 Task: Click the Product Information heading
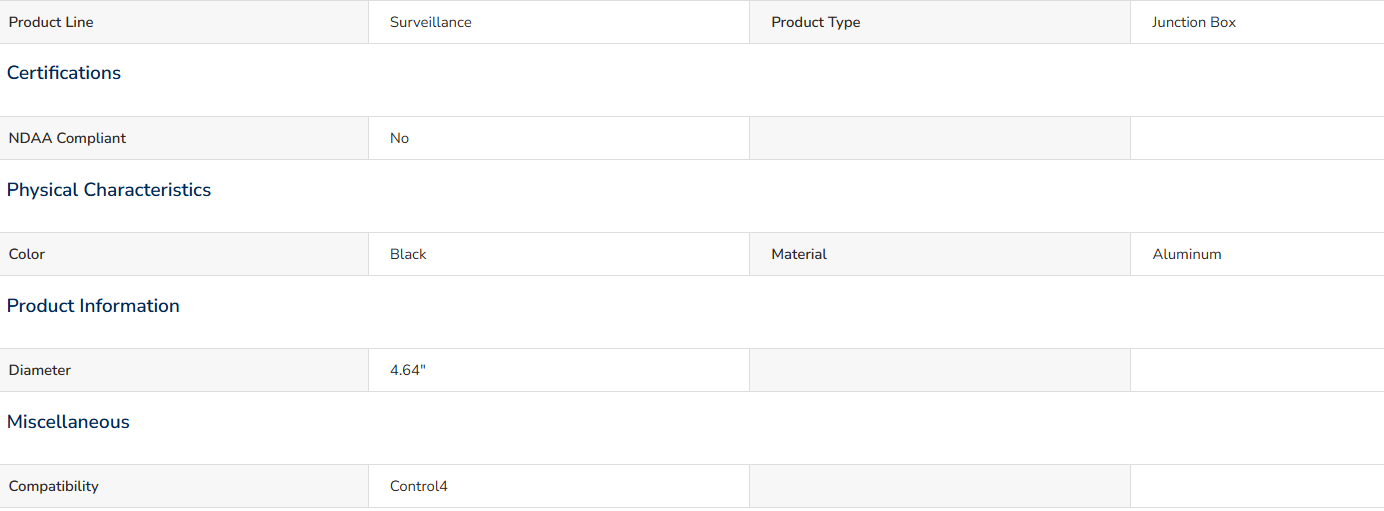[93, 306]
